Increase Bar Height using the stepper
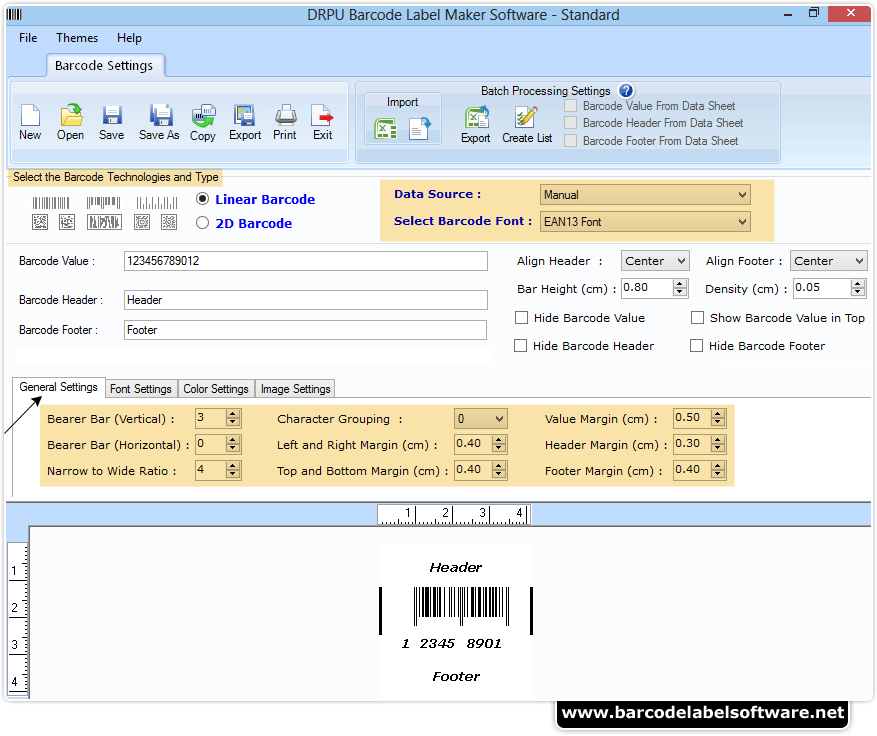This screenshot has width=877, height=736. click(680, 283)
